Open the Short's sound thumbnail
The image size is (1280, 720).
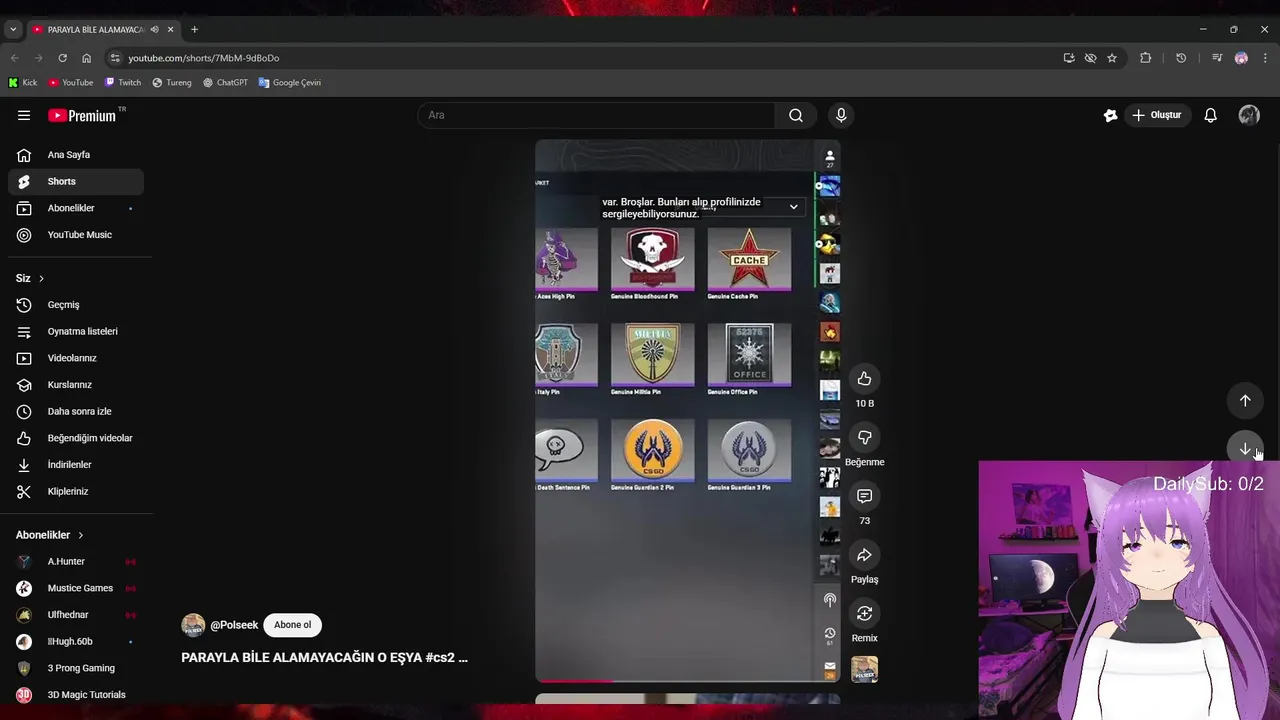864,669
